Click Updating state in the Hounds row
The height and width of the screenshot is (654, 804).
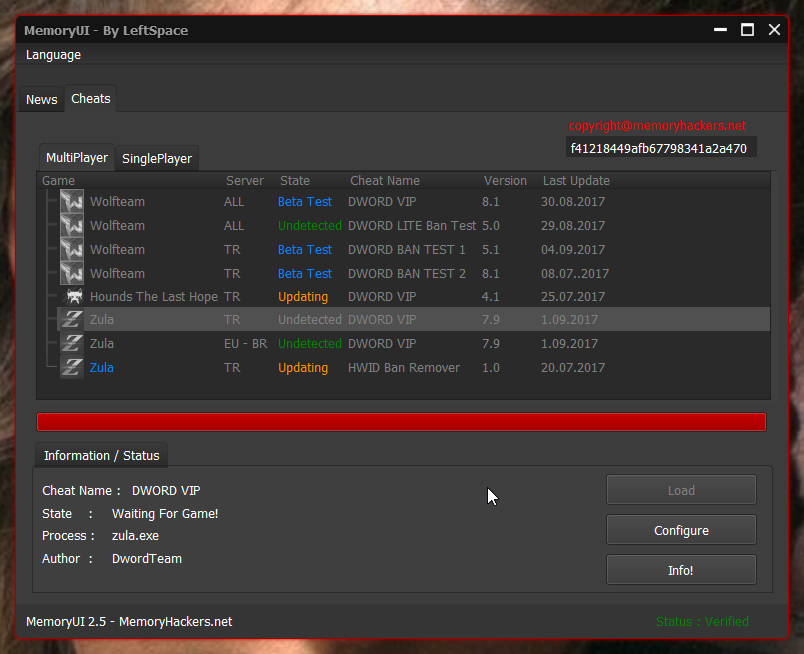click(x=303, y=296)
